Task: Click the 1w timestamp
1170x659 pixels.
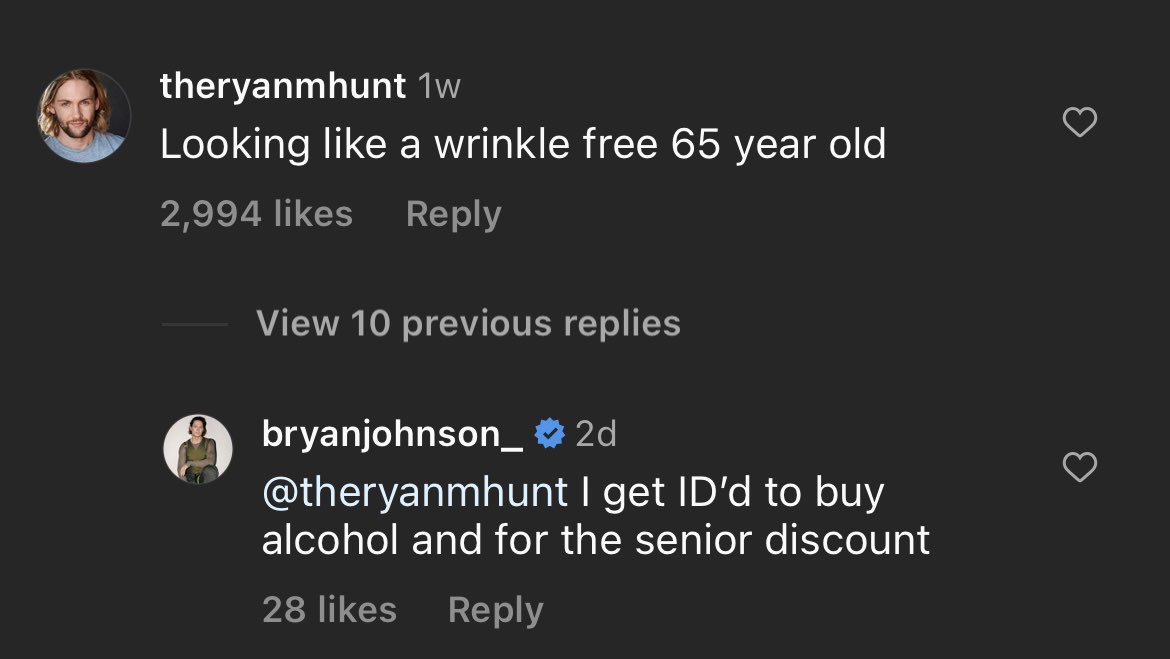Action: point(439,88)
